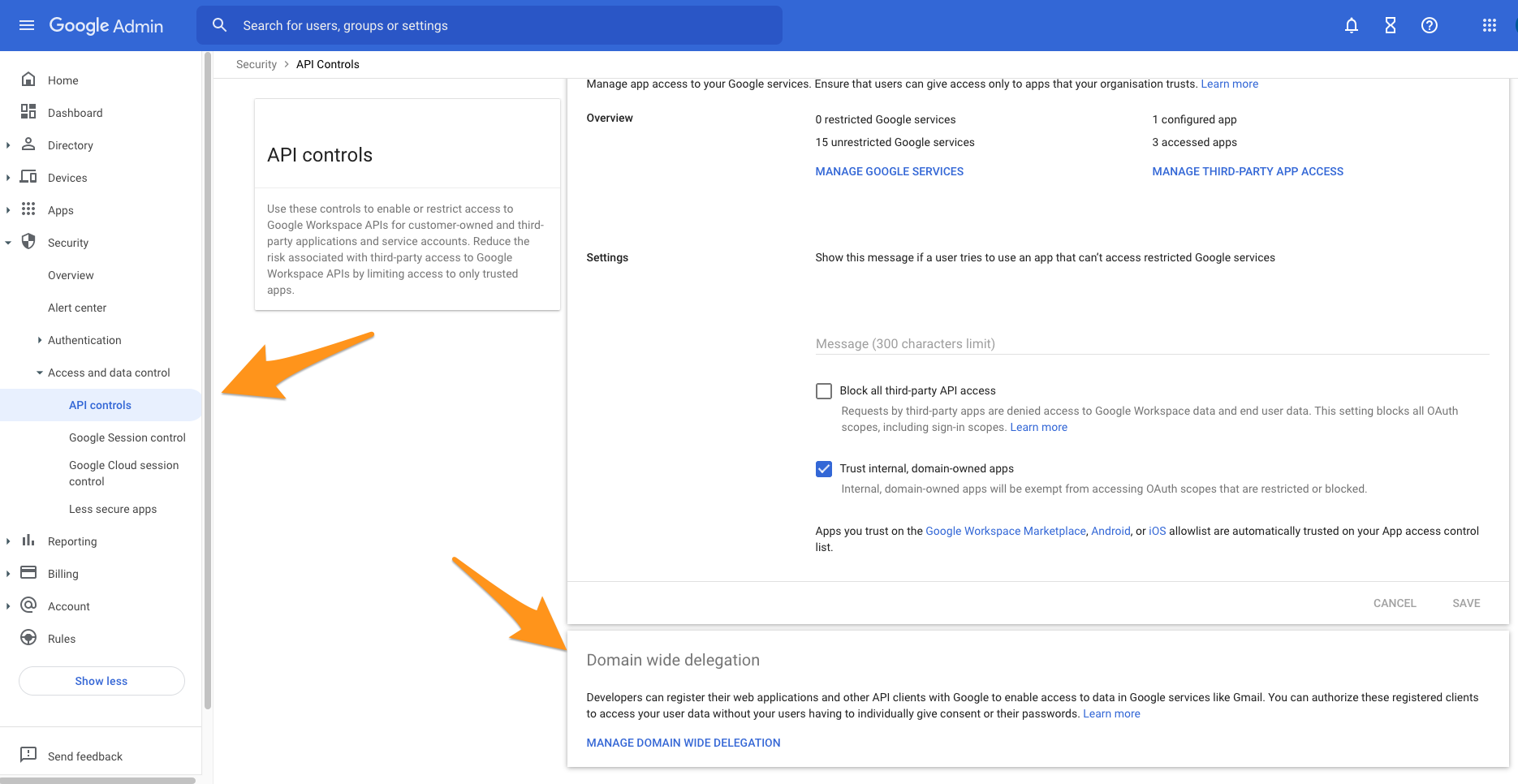Click the help question mark icon
Image resolution: width=1518 pixels, height=784 pixels.
tap(1430, 25)
